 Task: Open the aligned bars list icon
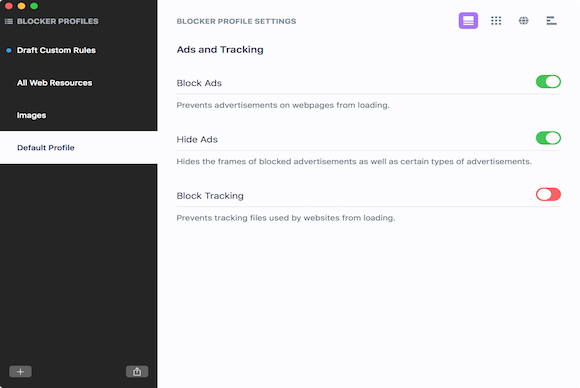pos(551,21)
